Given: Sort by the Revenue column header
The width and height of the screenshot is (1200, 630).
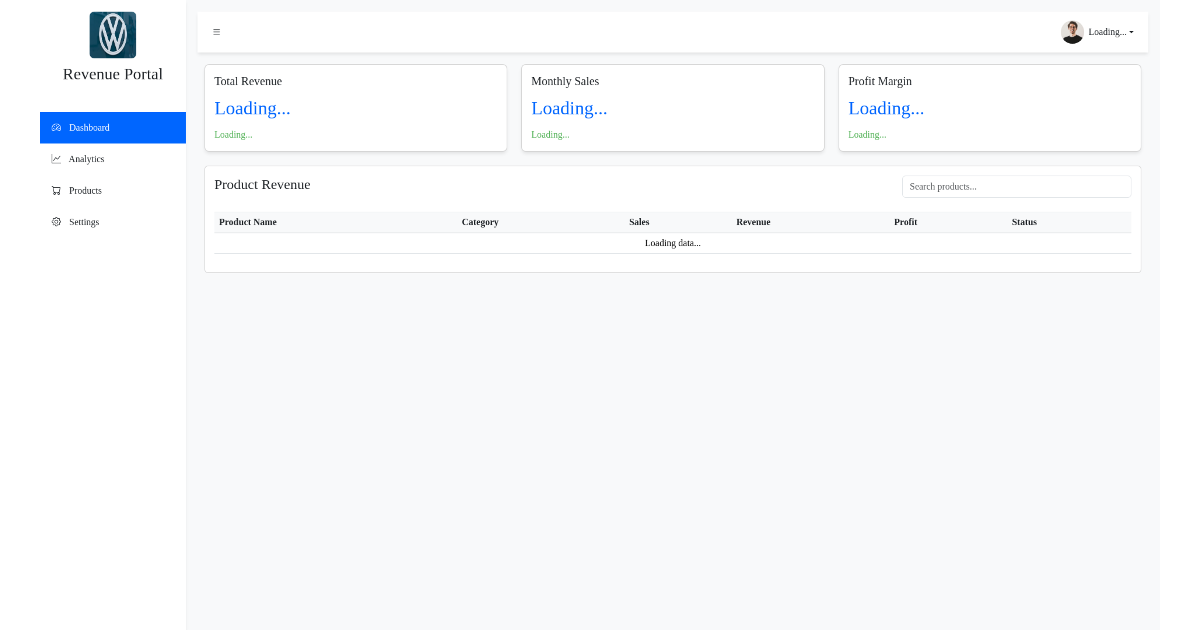Looking at the screenshot, I should coord(753,222).
